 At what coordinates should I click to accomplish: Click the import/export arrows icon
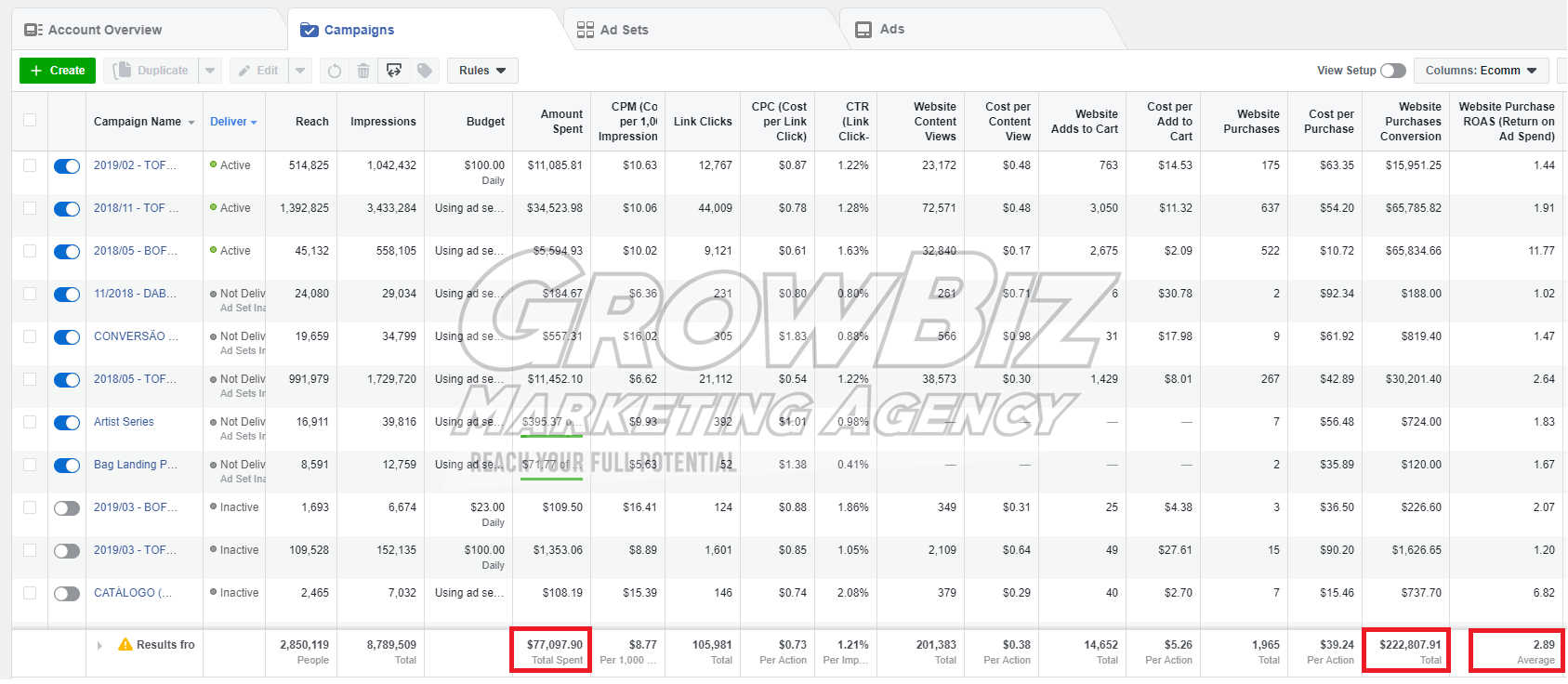394,71
